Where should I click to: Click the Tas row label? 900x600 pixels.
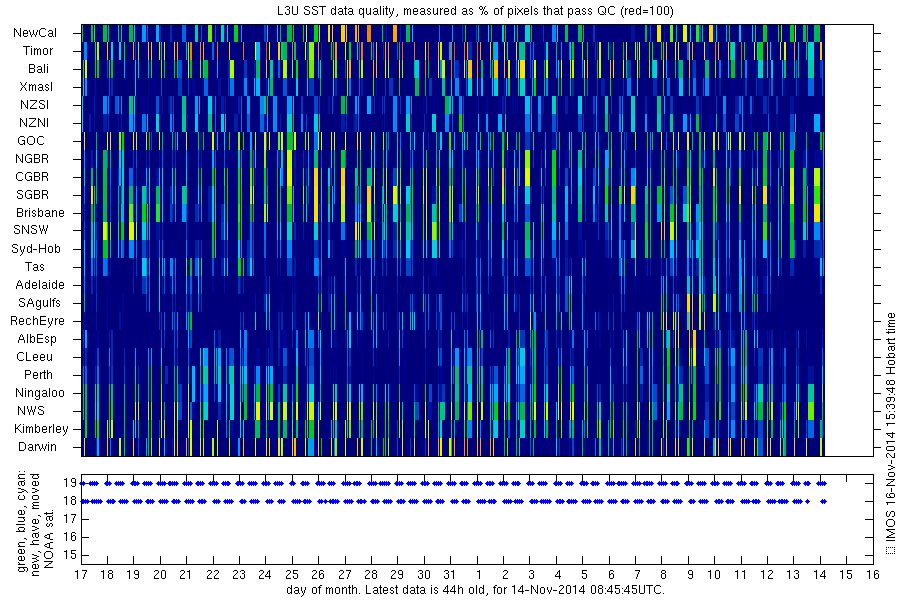click(x=34, y=266)
